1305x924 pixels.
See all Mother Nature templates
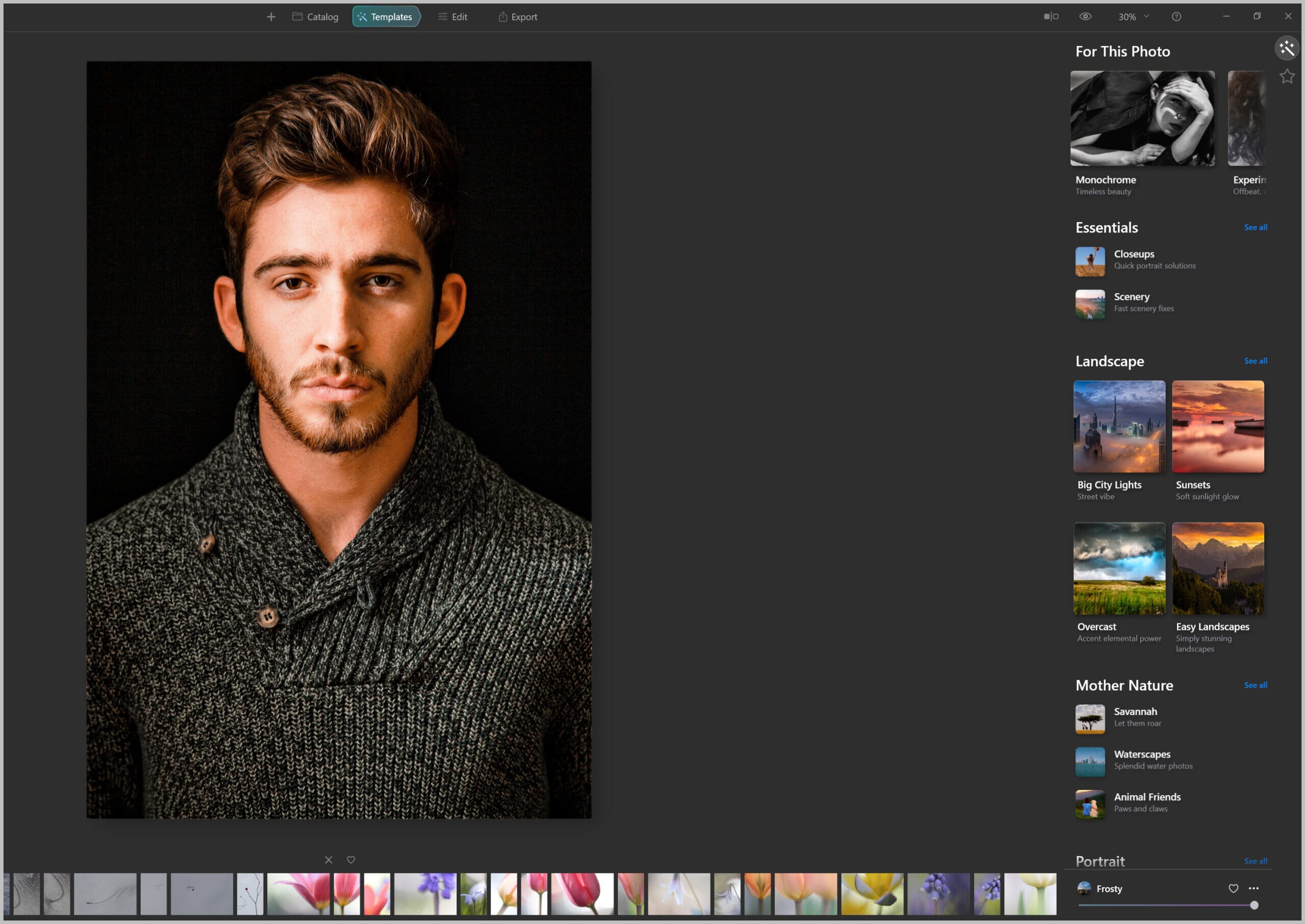coord(1254,684)
